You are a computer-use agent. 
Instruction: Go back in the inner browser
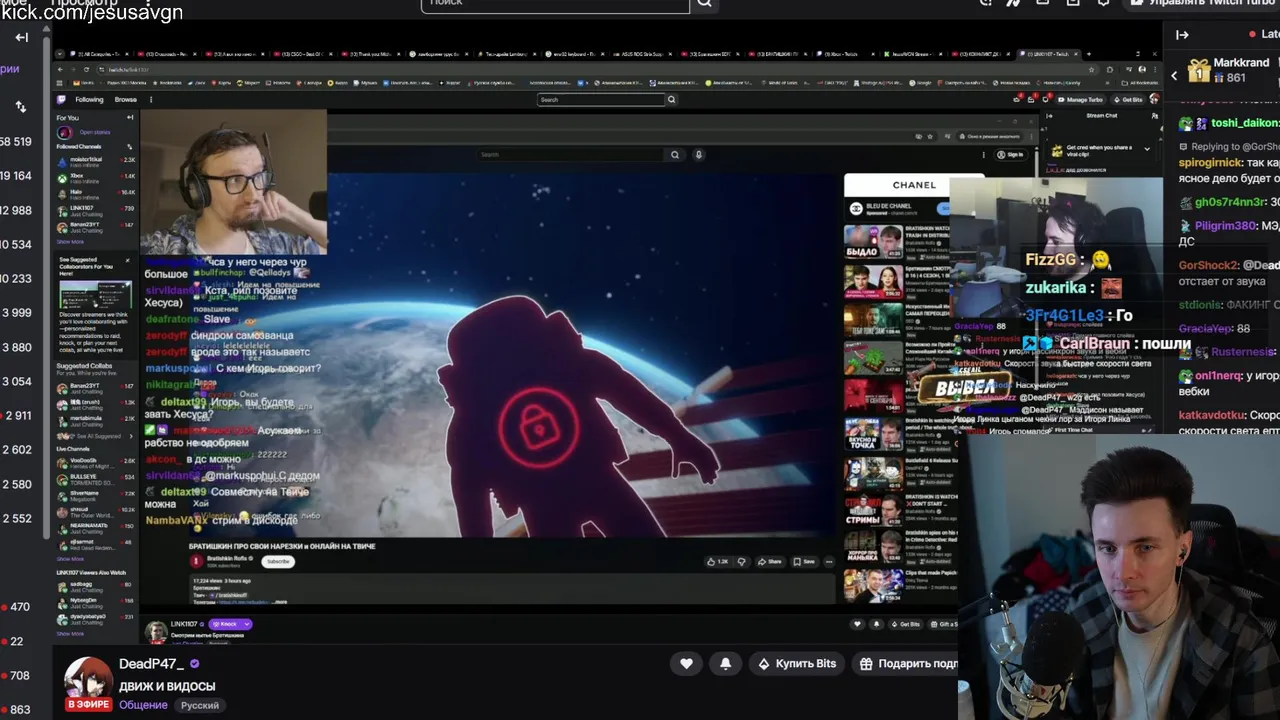click(62, 70)
